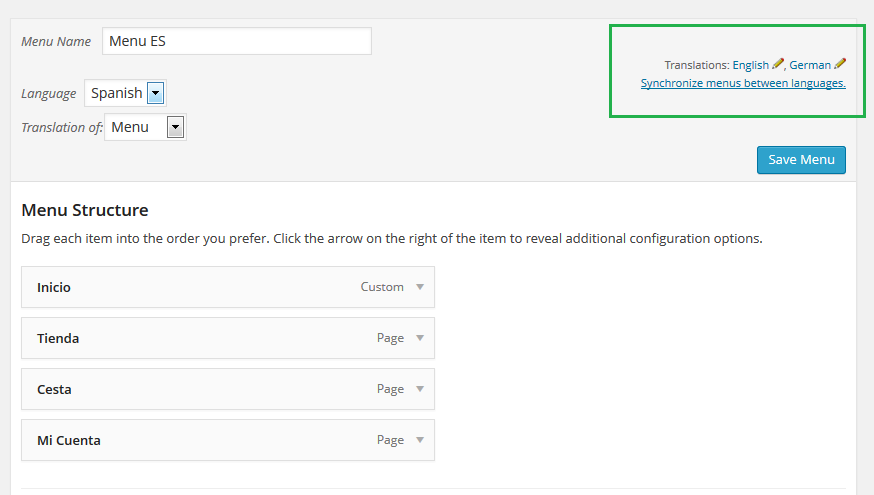874x495 pixels.
Task: Expand the Mi Cuenta item arrow
Action: [420, 440]
